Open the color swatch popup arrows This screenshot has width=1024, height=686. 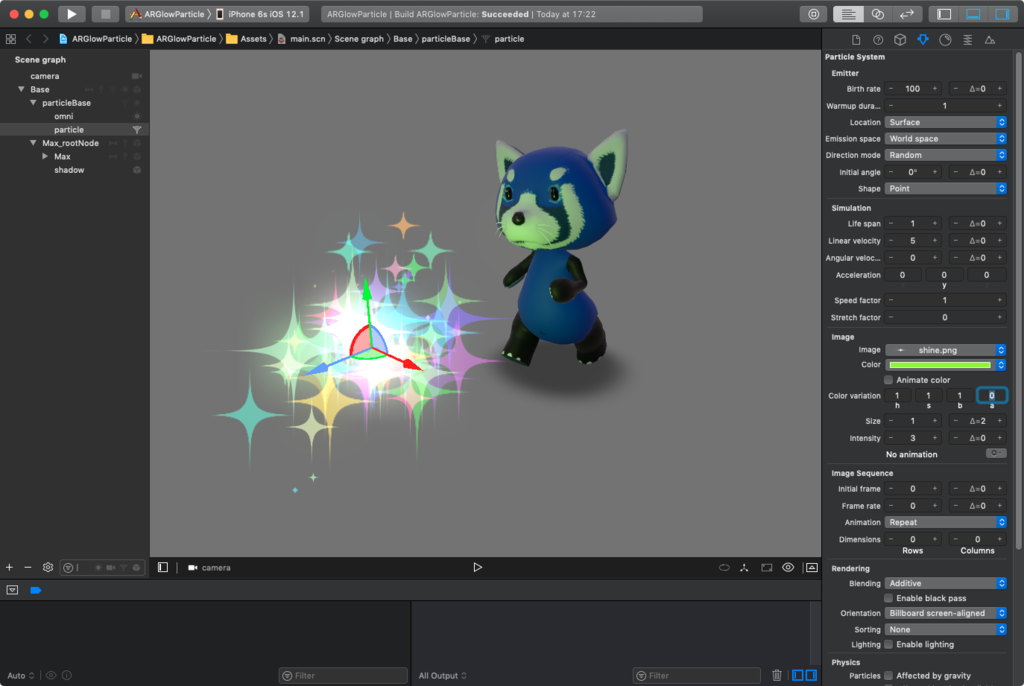click(1001, 365)
